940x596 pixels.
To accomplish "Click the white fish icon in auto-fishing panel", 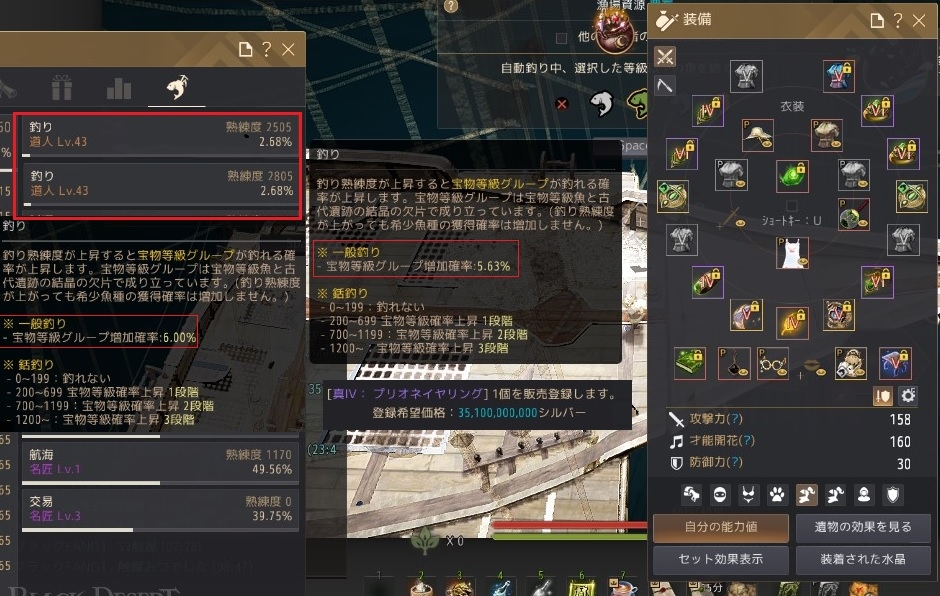I will pyautogui.click(x=601, y=103).
